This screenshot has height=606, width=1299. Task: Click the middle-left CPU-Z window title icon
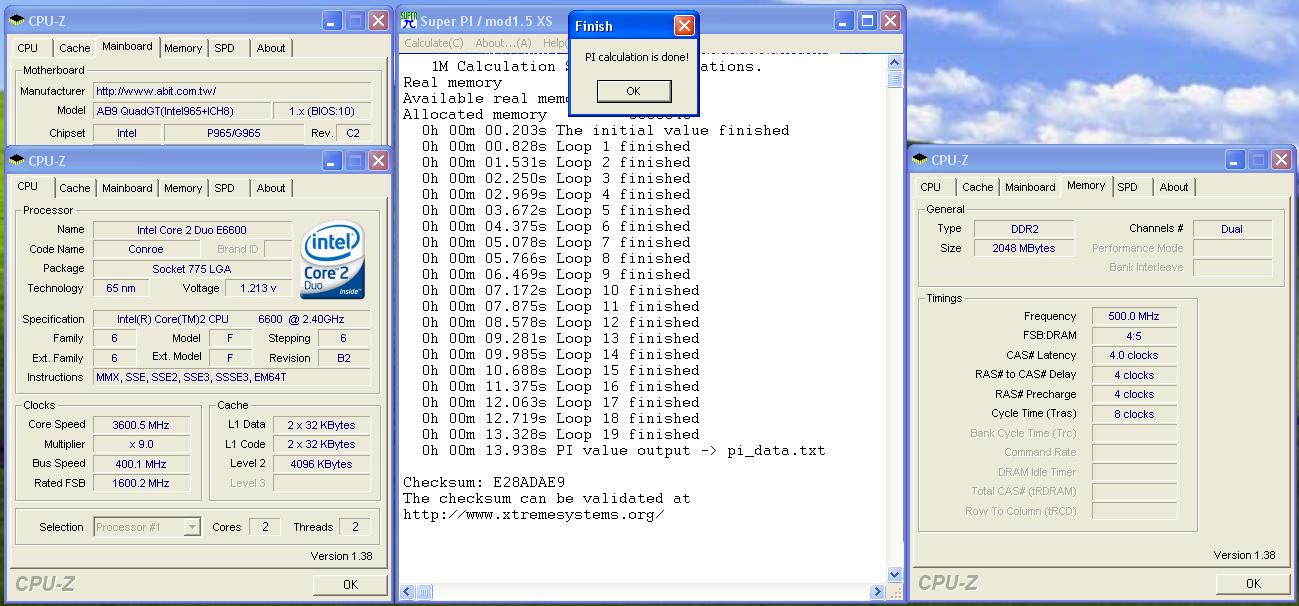[17, 161]
